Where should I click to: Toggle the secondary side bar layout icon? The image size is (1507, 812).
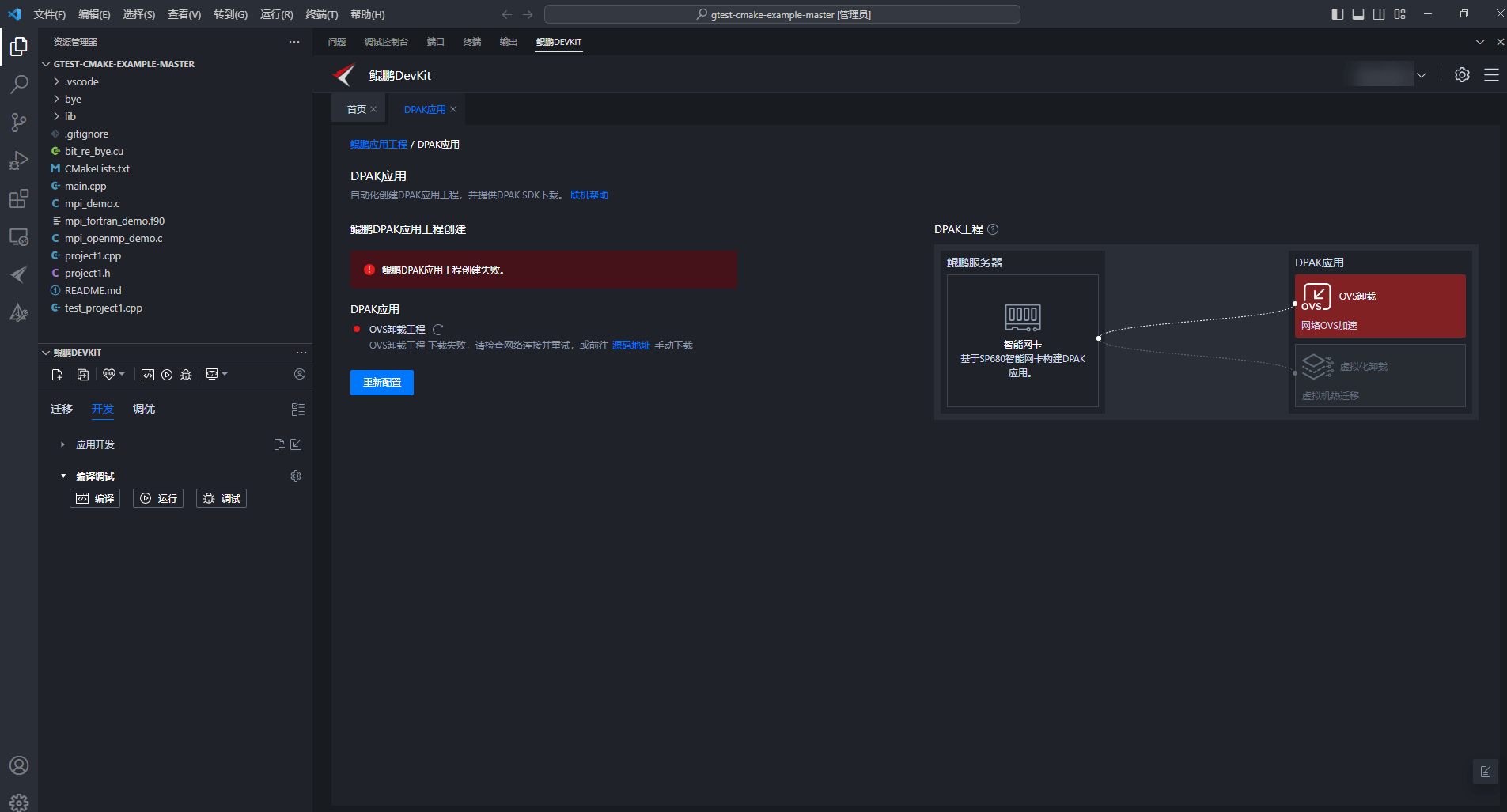coord(1379,14)
